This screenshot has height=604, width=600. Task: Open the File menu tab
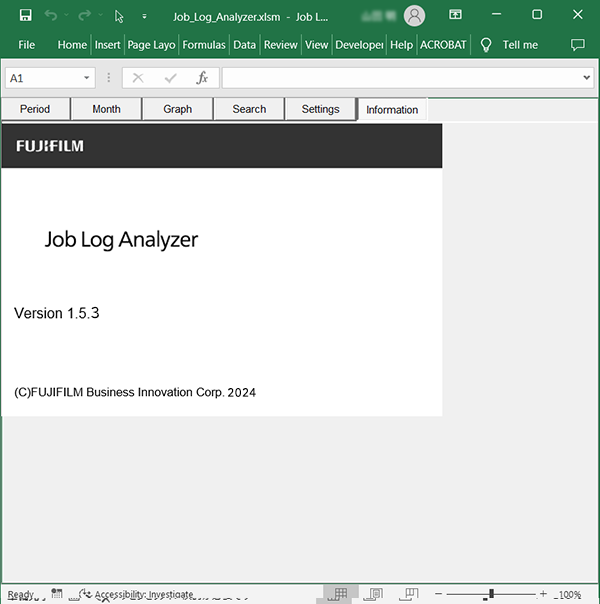coord(27,45)
